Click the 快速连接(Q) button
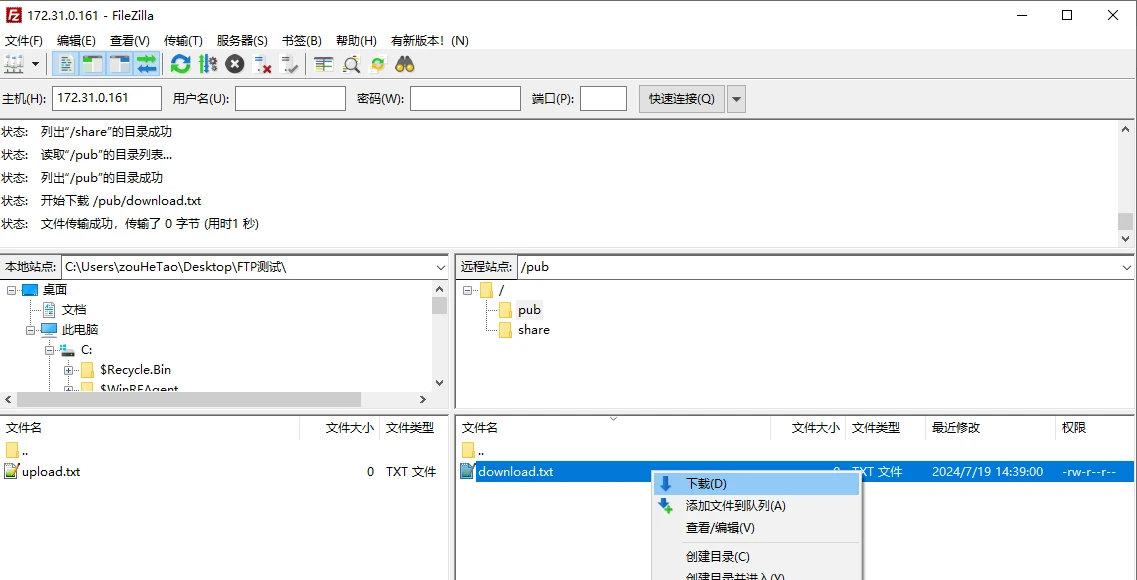1137x580 pixels. (682, 99)
